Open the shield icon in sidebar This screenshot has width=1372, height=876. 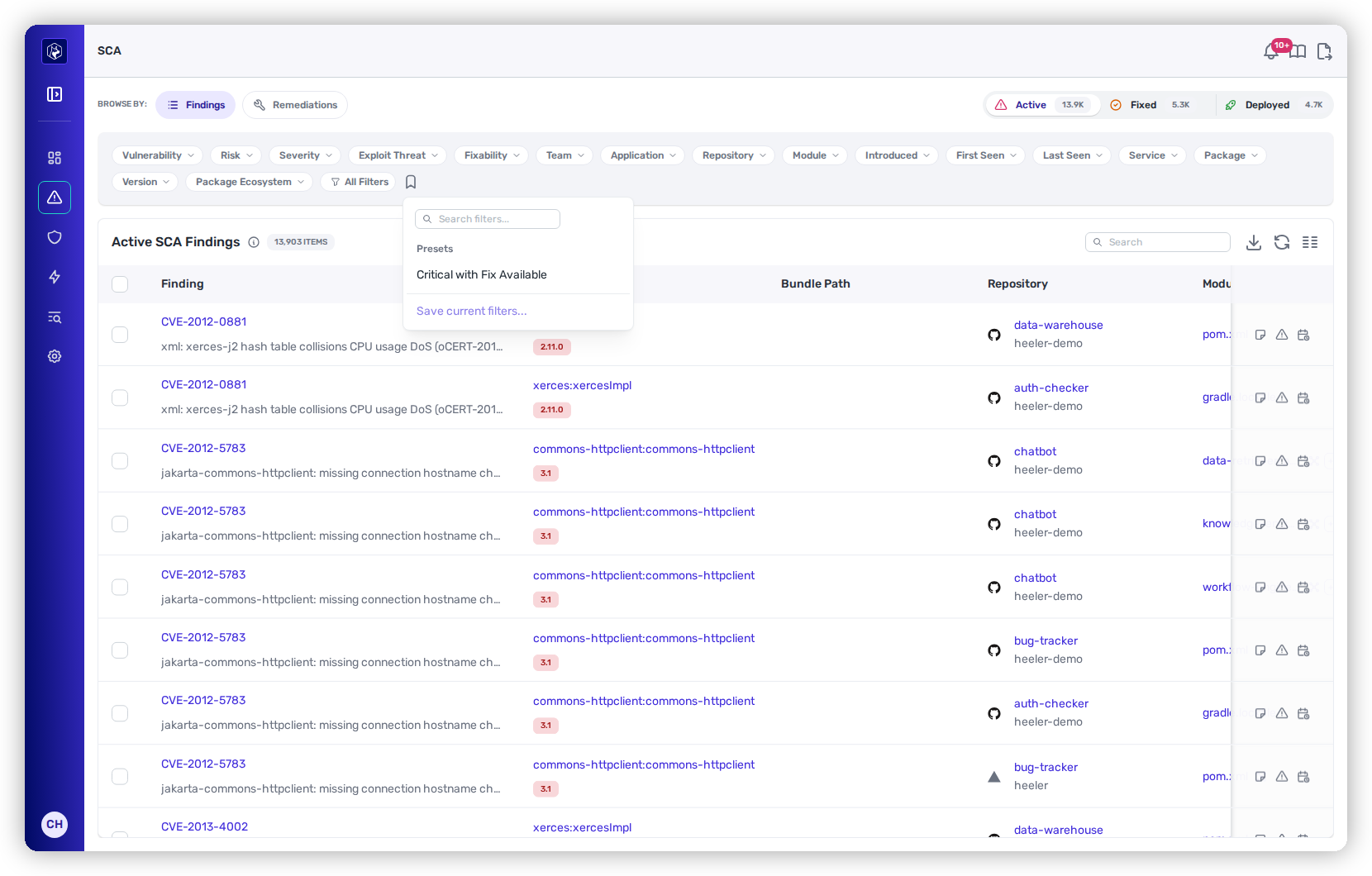click(55, 237)
